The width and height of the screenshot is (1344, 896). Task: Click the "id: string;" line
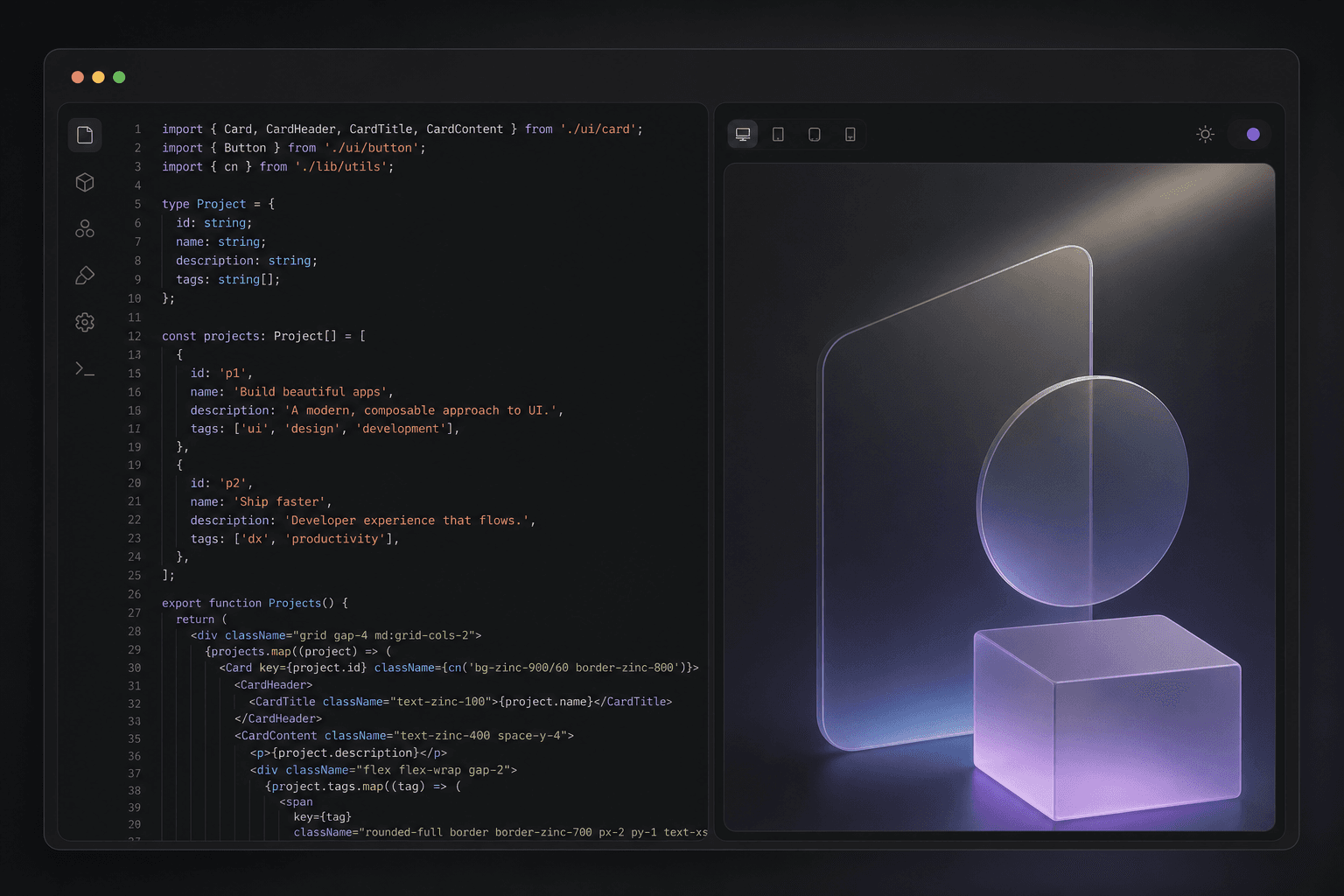click(214, 223)
